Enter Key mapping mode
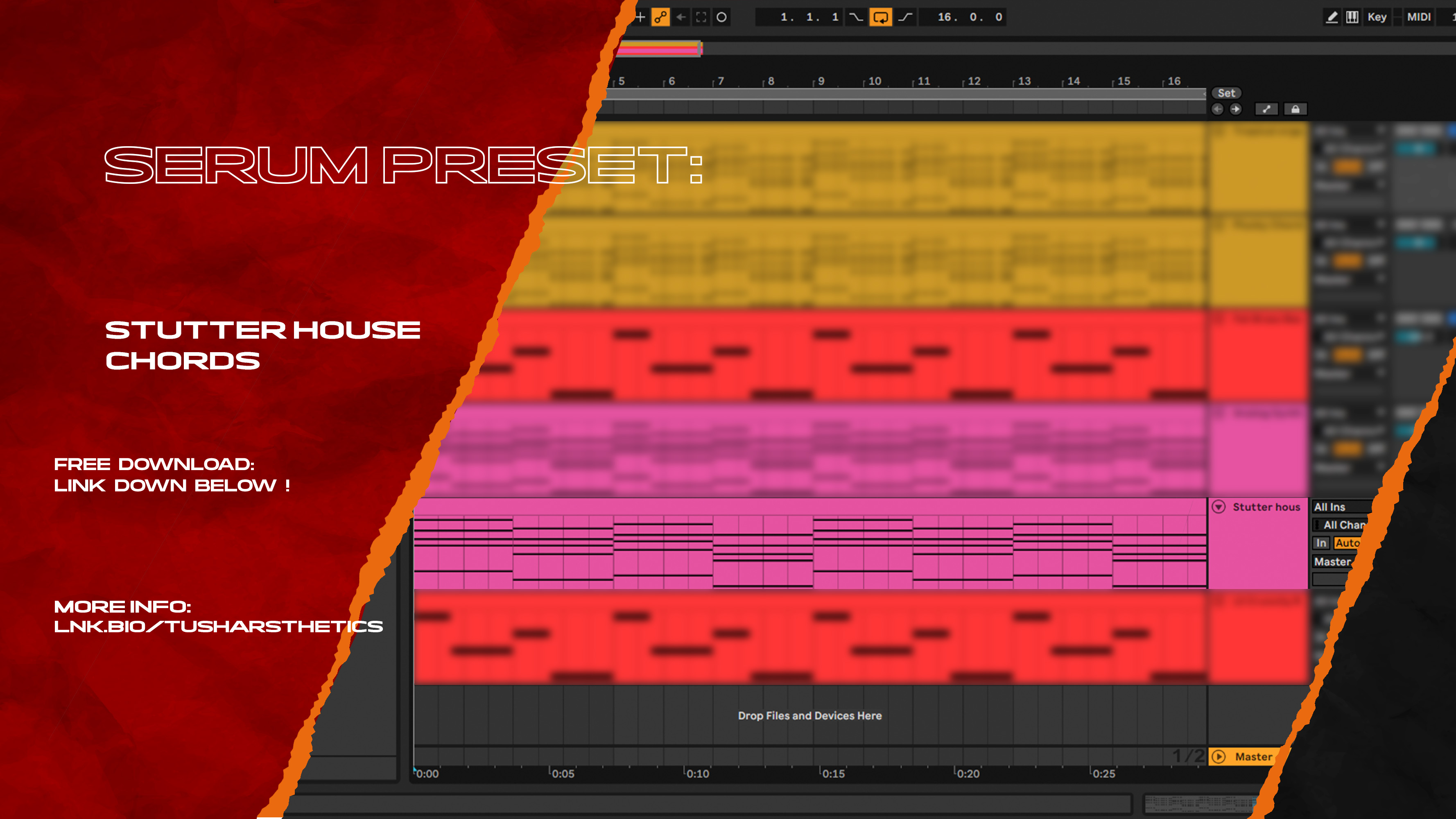Image resolution: width=1456 pixels, height=819 pixels. 1377,17
